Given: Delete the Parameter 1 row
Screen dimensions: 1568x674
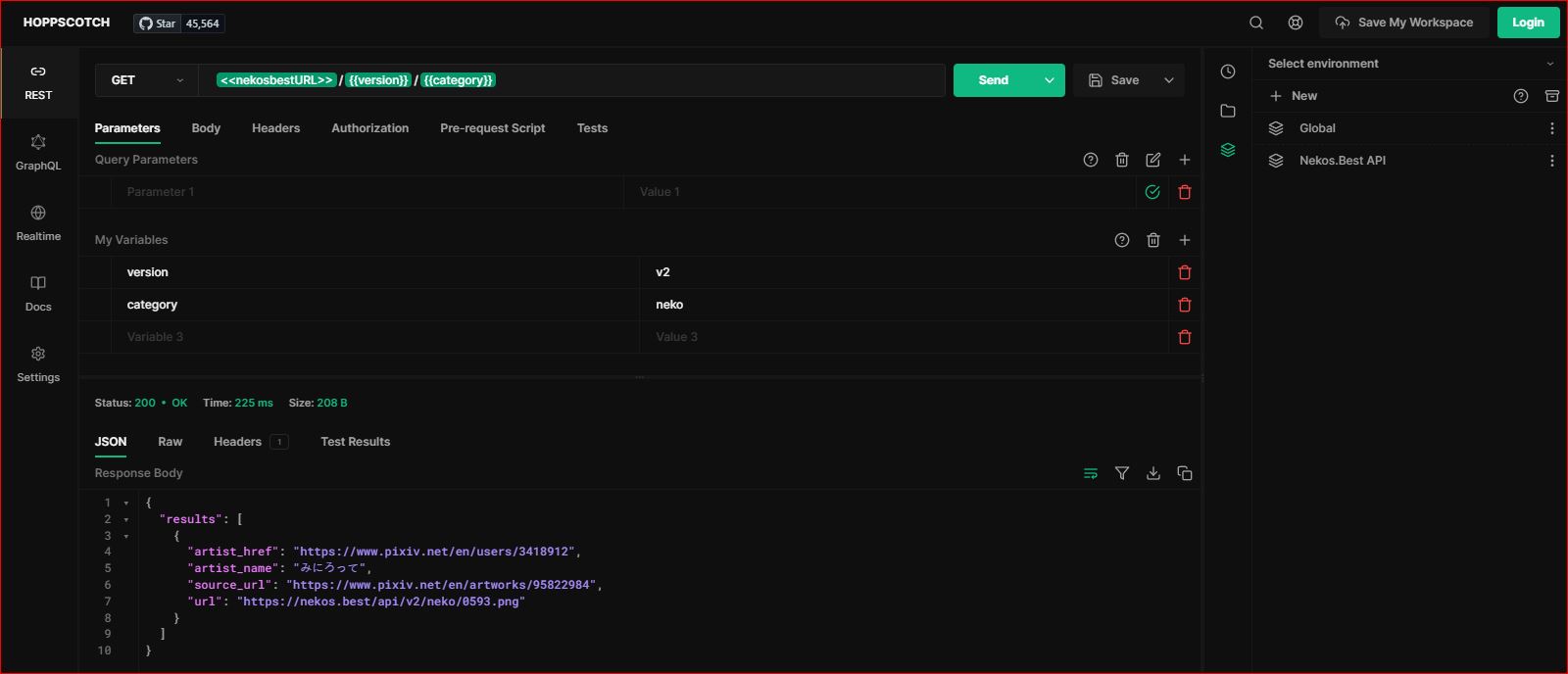Looking at the screenshot, I should click(1185, 192).
